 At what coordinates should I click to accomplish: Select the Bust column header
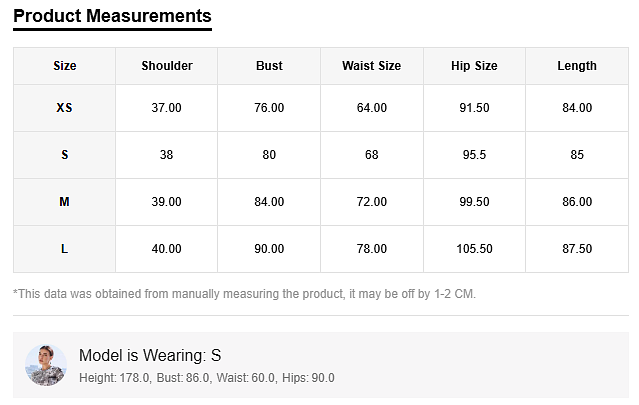[x=269, y=66]
